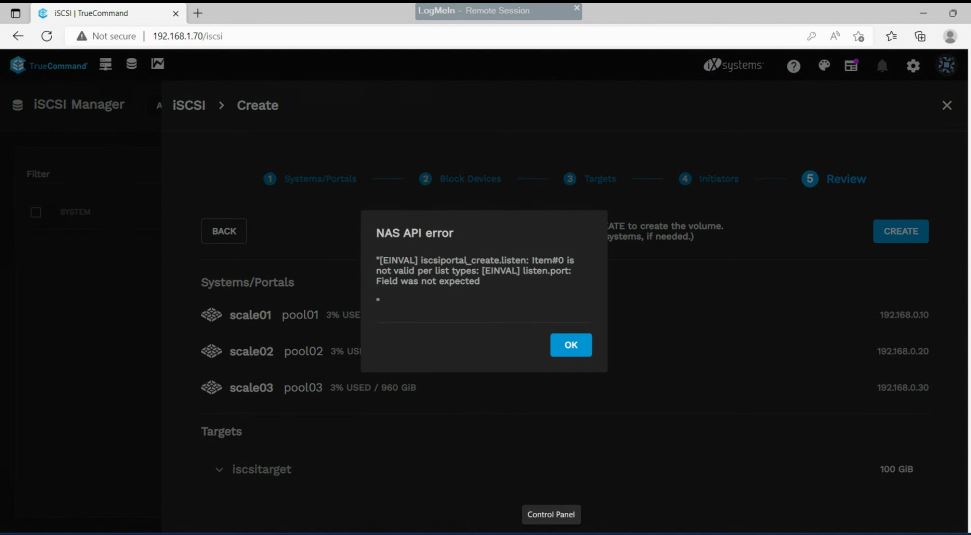Click the BACK button
The image size is (971, 535).
224,231
